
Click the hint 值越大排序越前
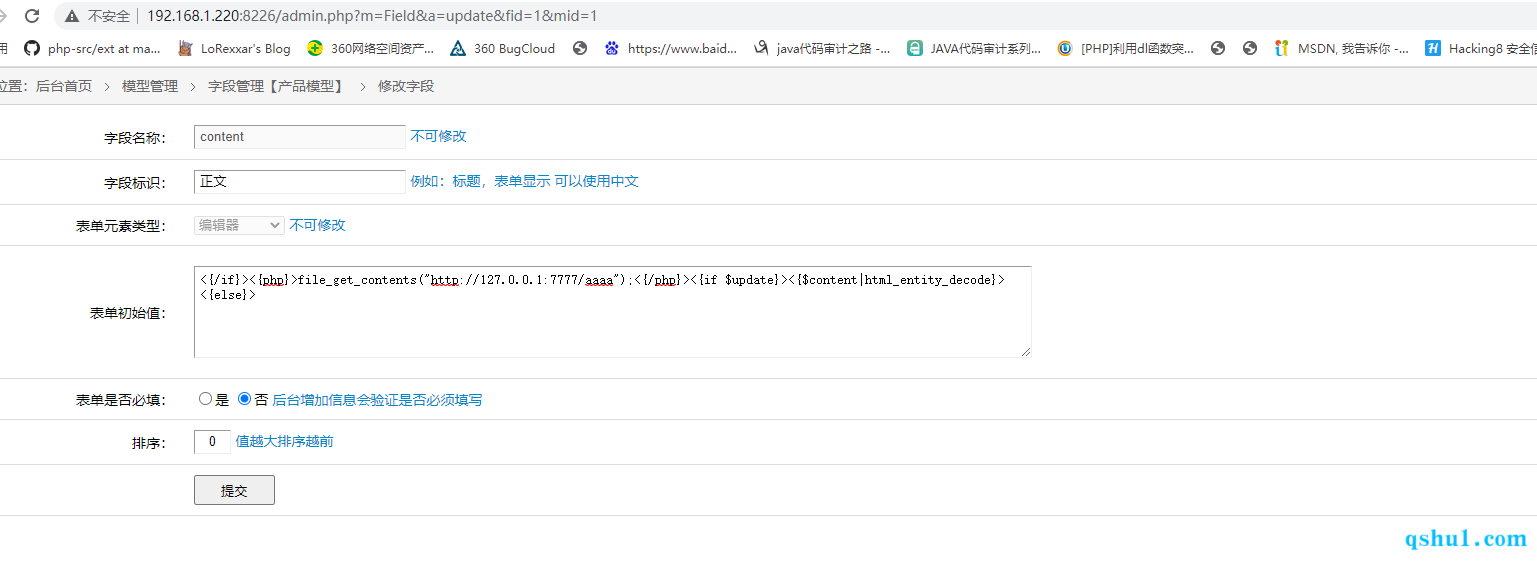(x=284, y=441)
